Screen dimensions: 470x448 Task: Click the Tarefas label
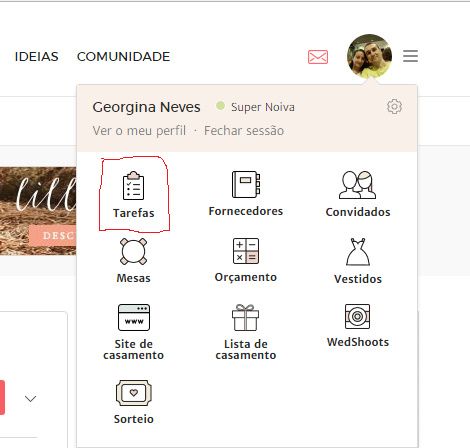pyautogui.click(x=134, y=213)
